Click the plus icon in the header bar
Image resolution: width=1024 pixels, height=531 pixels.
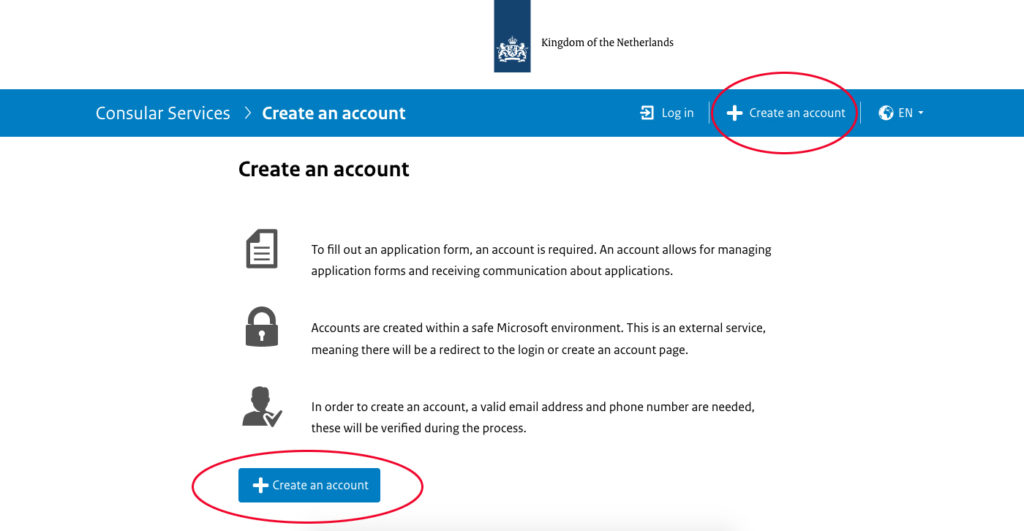(x=735, y=113)
